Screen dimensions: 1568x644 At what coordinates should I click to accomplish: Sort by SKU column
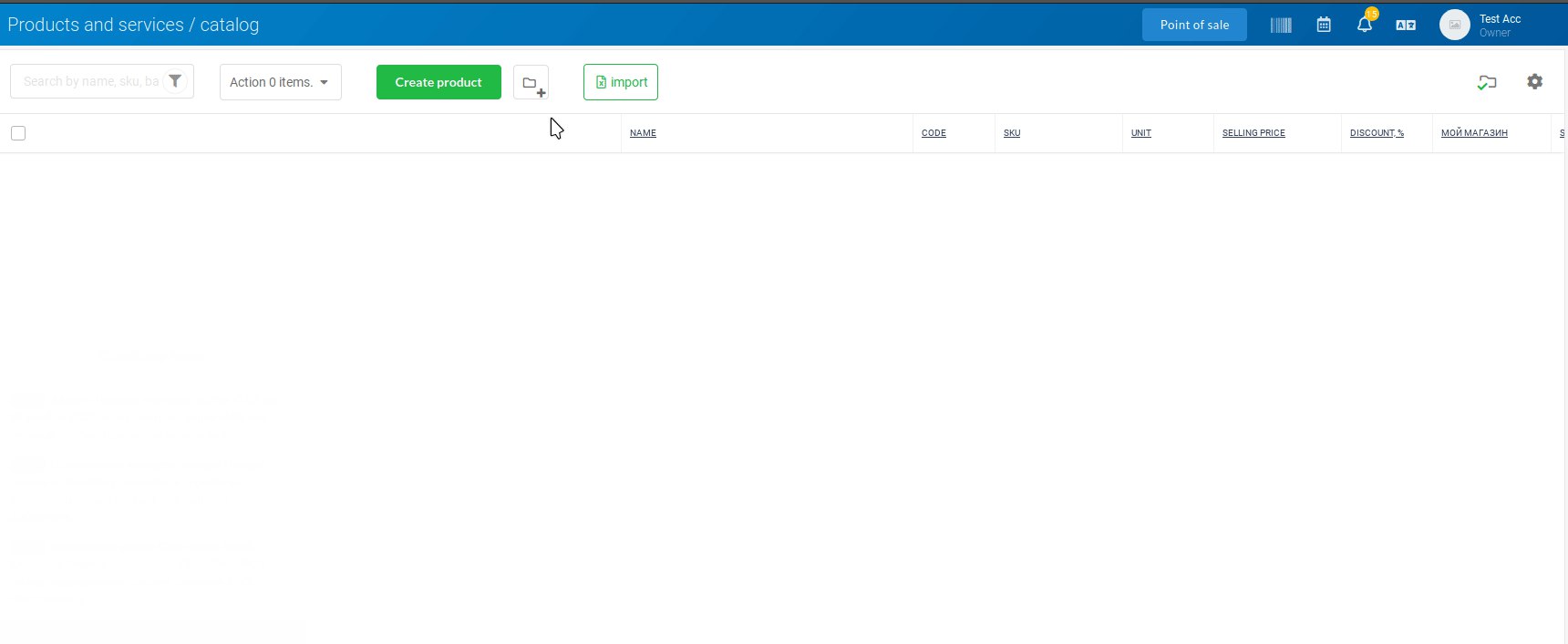pos(1012,133)
